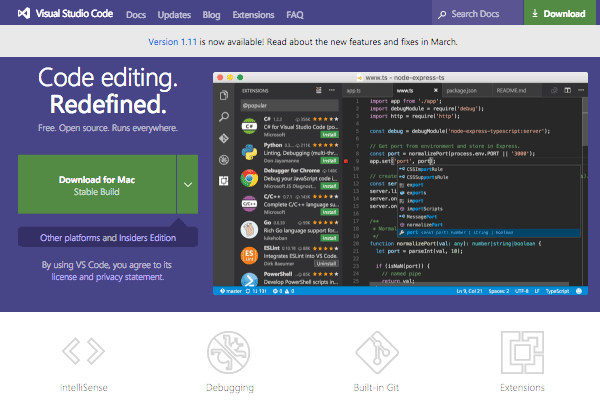Install the Debugger for Chrome extension
The image size is (600, 400).
point(329,186)
